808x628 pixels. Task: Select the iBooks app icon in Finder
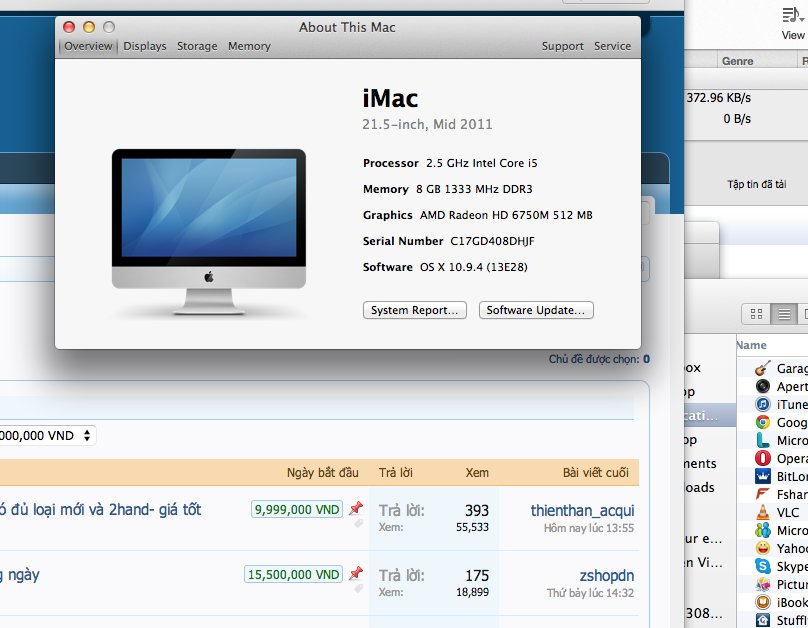pos(763,602)
